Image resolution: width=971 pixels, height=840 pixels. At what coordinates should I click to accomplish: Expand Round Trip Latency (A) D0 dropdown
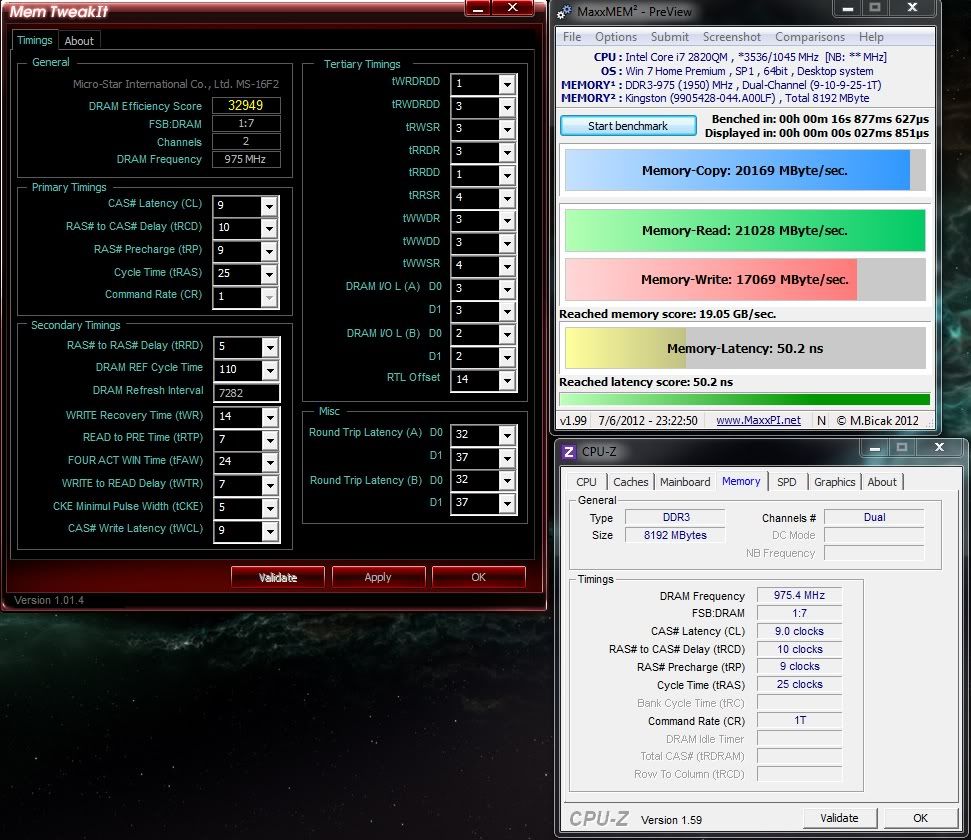(507, 435)
